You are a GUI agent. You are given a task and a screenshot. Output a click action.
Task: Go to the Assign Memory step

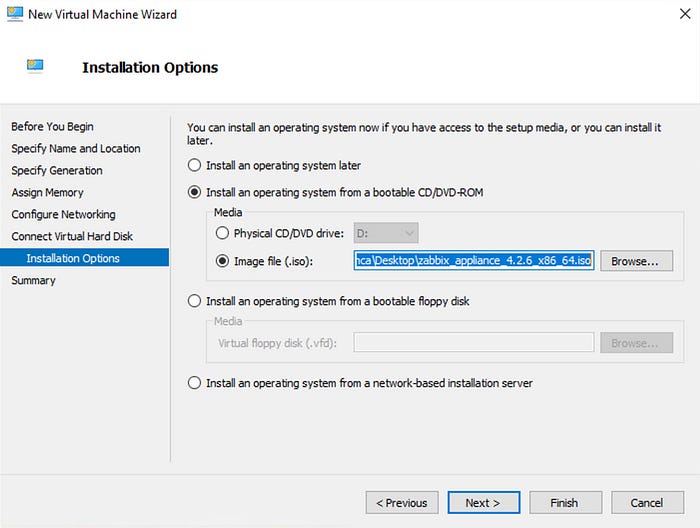(x=47, y=192)
